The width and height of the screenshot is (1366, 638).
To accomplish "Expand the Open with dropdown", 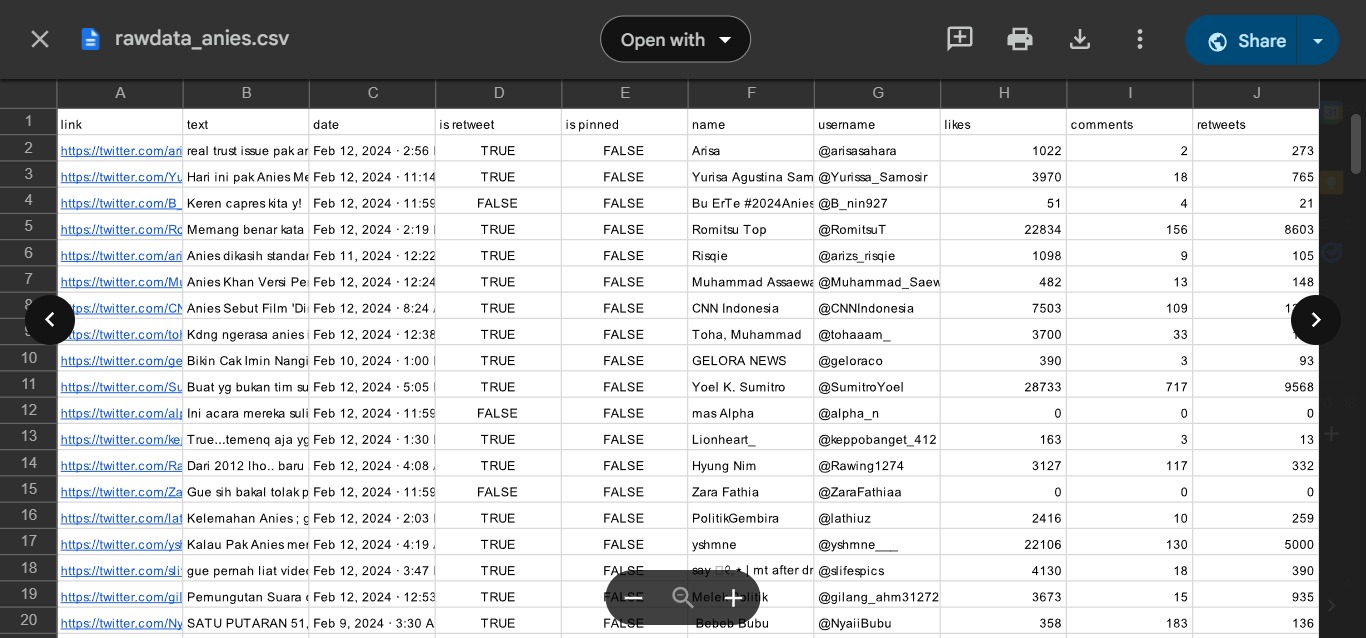I will [x=675, y=39].
